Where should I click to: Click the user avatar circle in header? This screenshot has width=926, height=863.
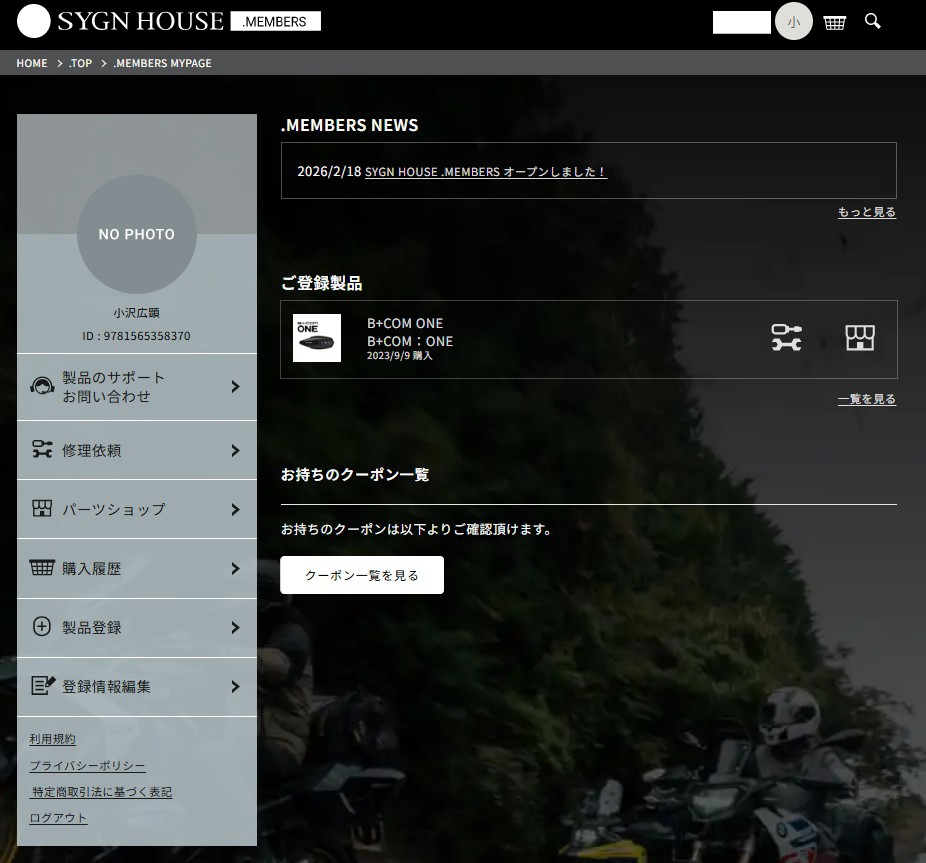(793, 22)
